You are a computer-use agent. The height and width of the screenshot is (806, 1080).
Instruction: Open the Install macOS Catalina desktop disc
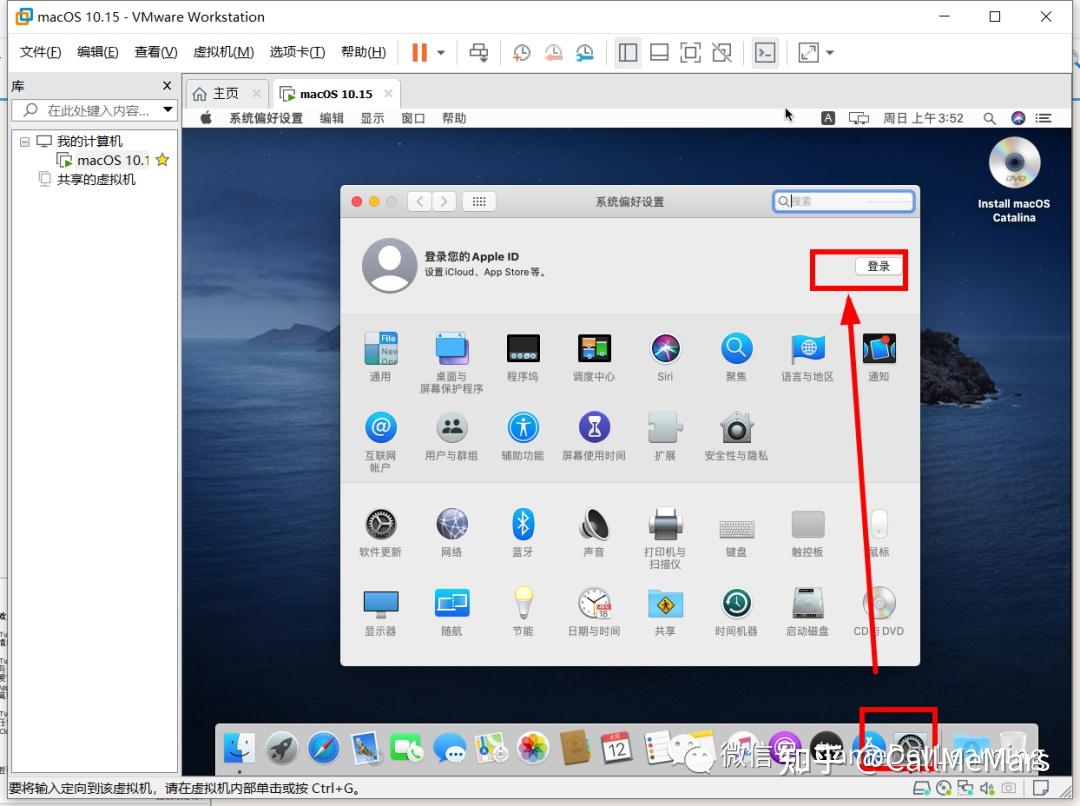(x=1014, y=180)
